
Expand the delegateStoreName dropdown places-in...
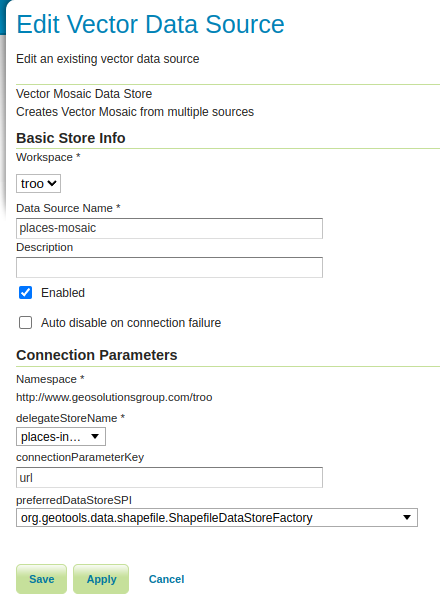point(61,437)
